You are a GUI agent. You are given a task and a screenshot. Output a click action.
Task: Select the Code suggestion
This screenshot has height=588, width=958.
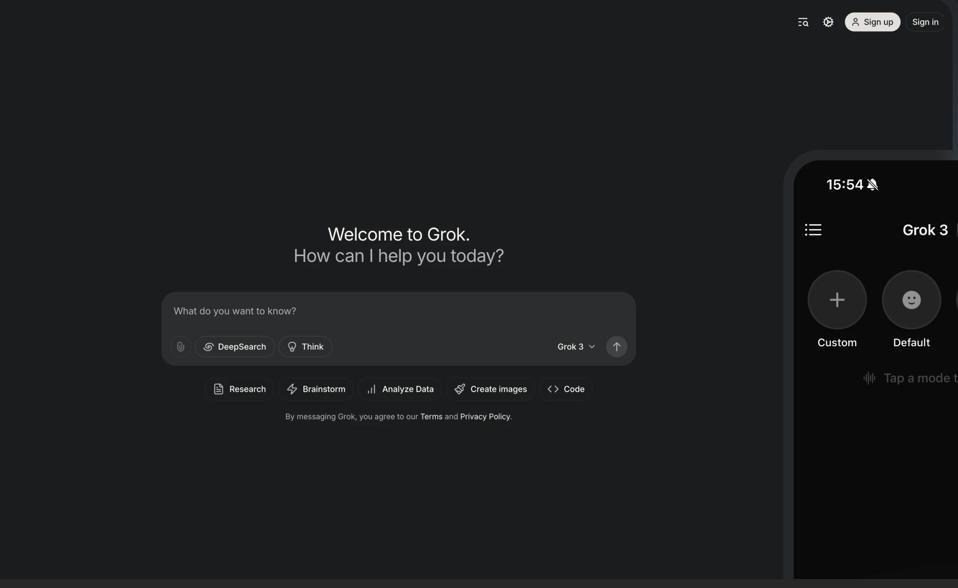click(566, 389)
